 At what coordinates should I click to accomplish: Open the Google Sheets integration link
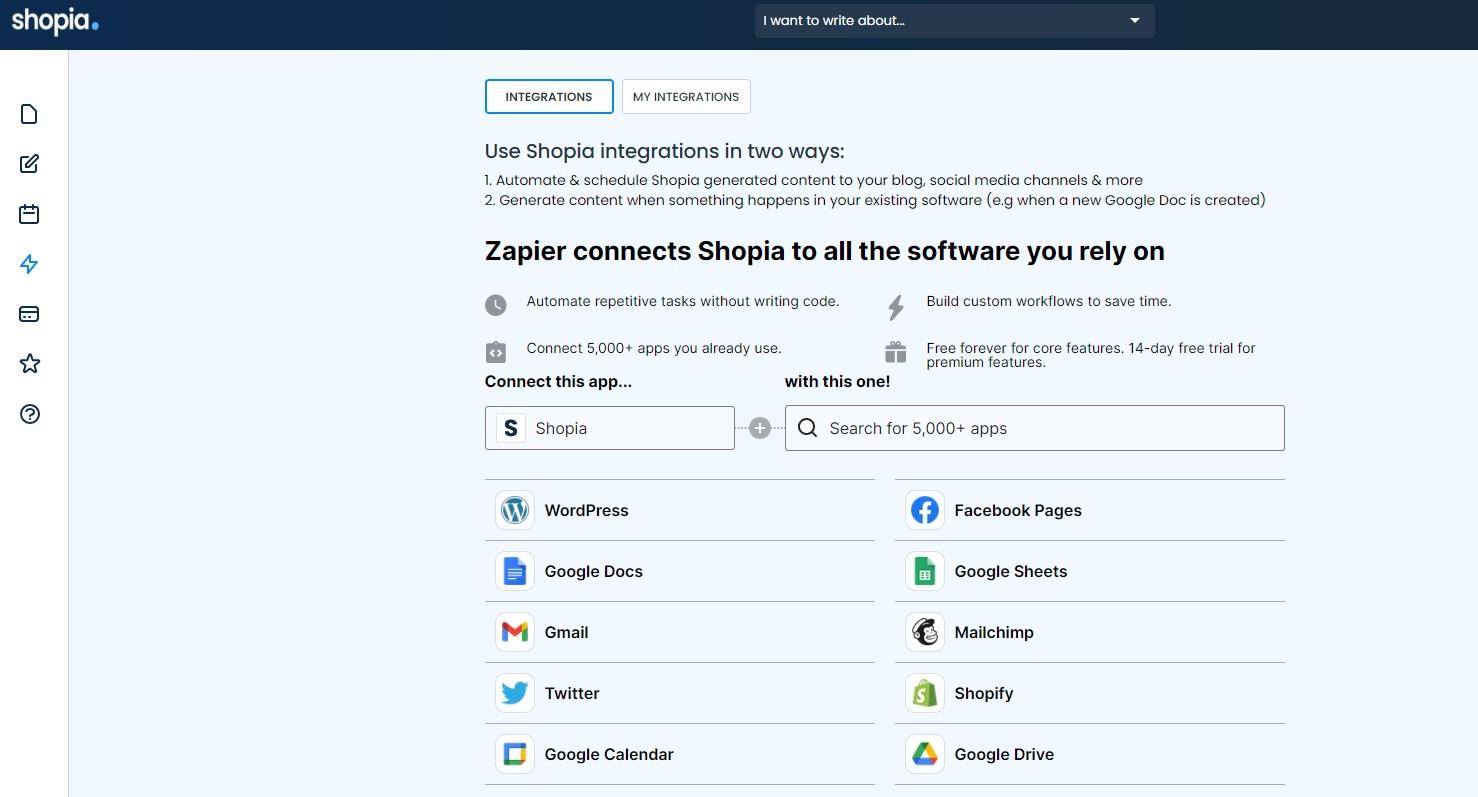[x=1090, y=571]
